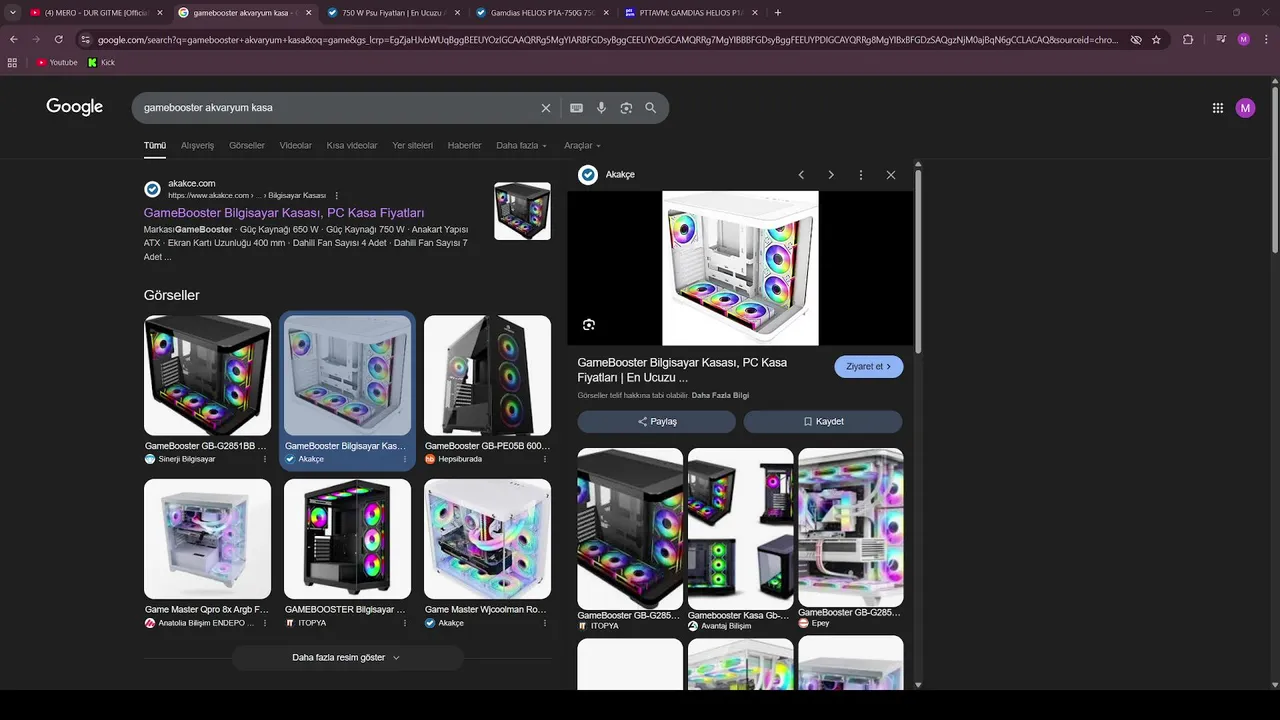The width and height of the screenshot is (1280, 720).
Task: Search by image with Google Lens
Action: point(626,108)
